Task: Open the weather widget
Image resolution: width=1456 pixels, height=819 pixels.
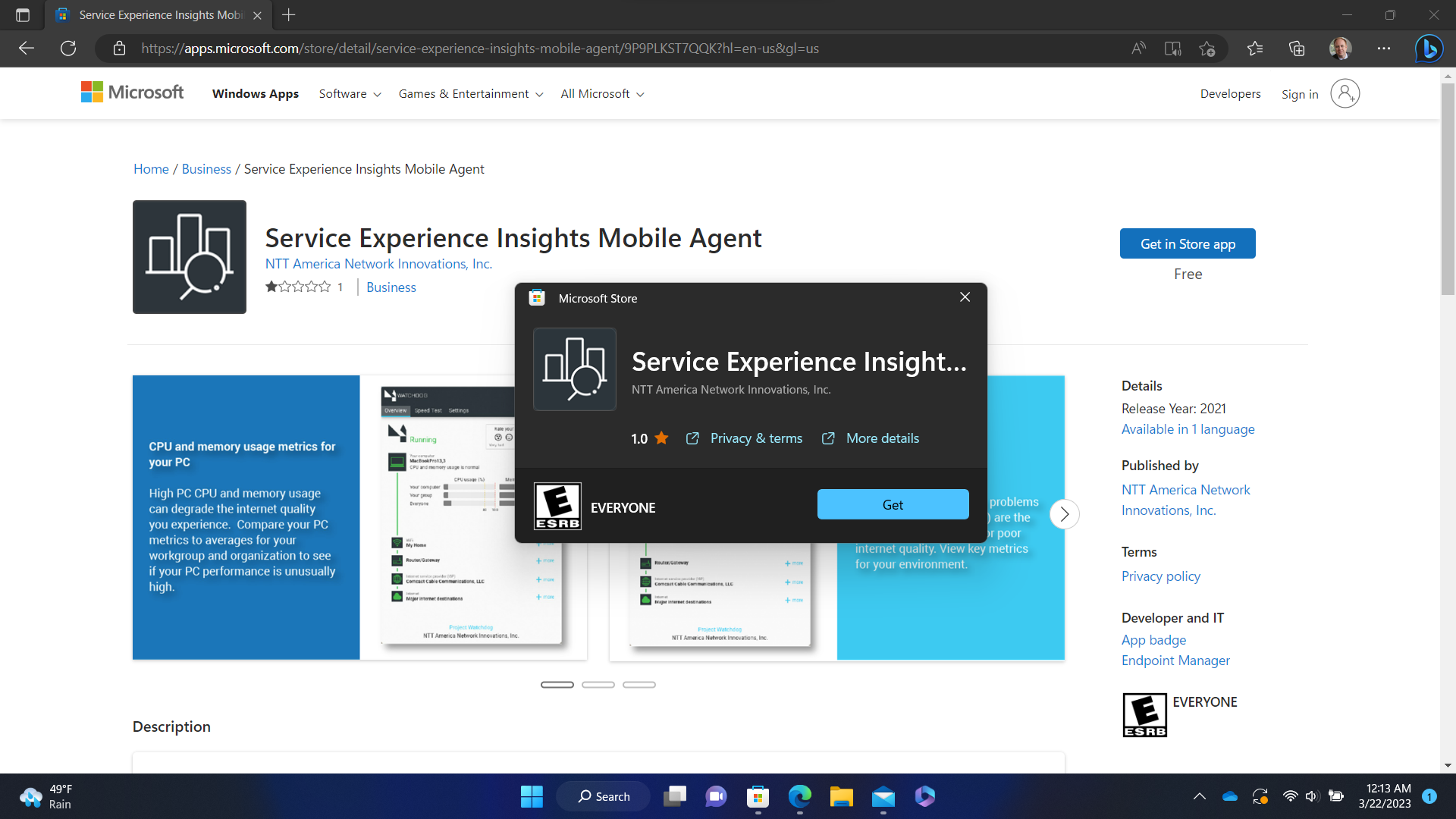Action: coord(45,796)
